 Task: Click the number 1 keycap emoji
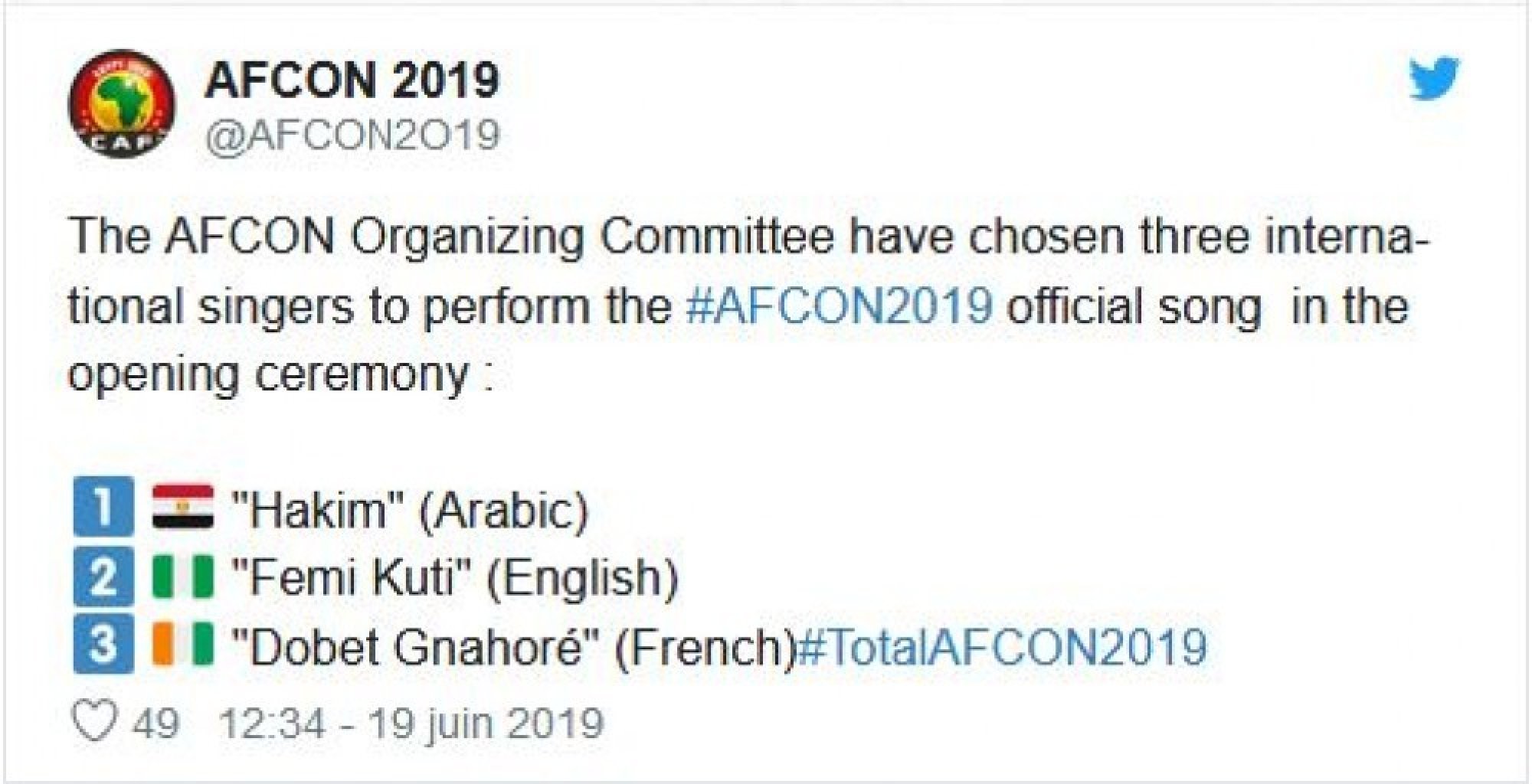[x=103, y=506]
